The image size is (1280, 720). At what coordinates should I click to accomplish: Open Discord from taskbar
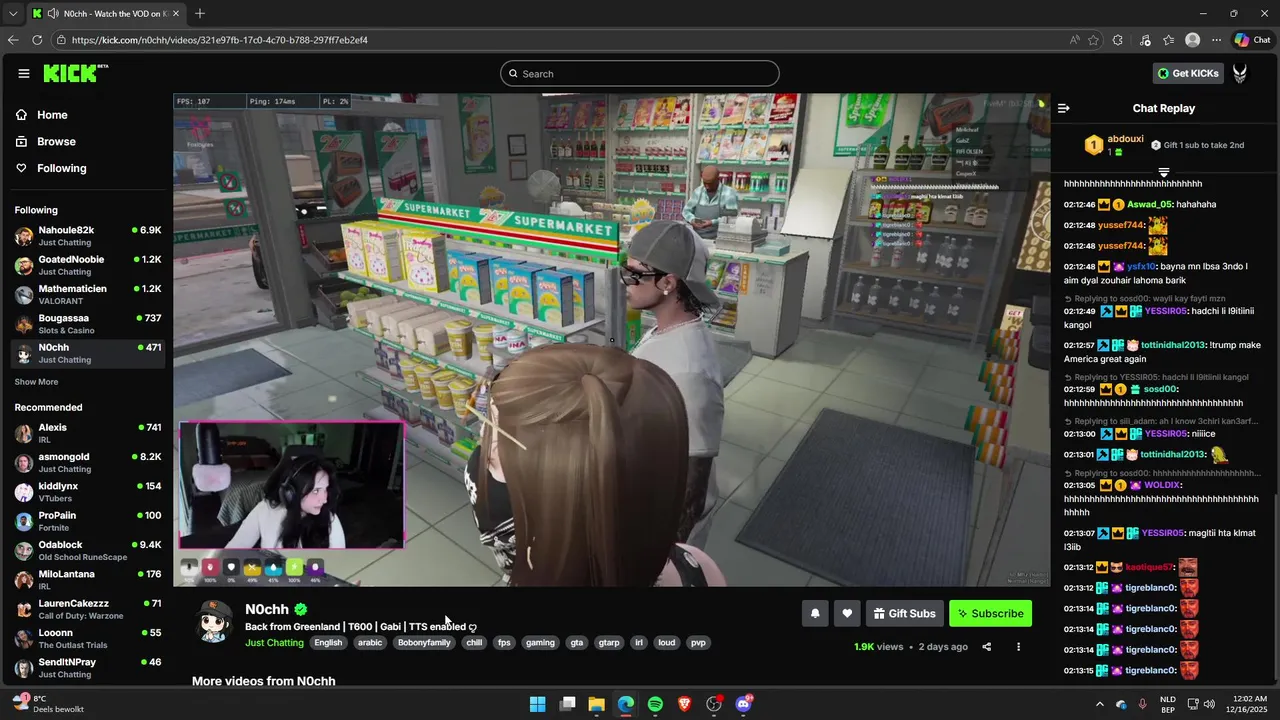tap(743, 704)
